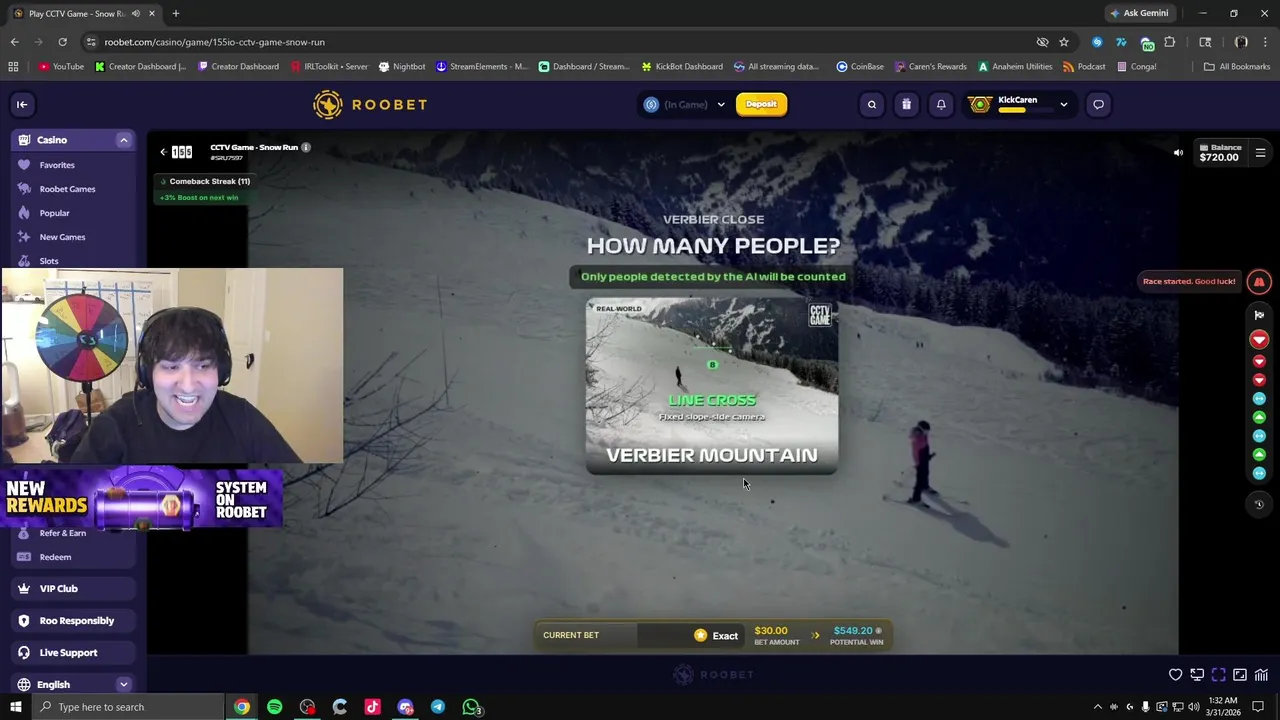Toggle the Exact bet option
The height and width of the screenshot is (720, 1280).
(716, 635)
